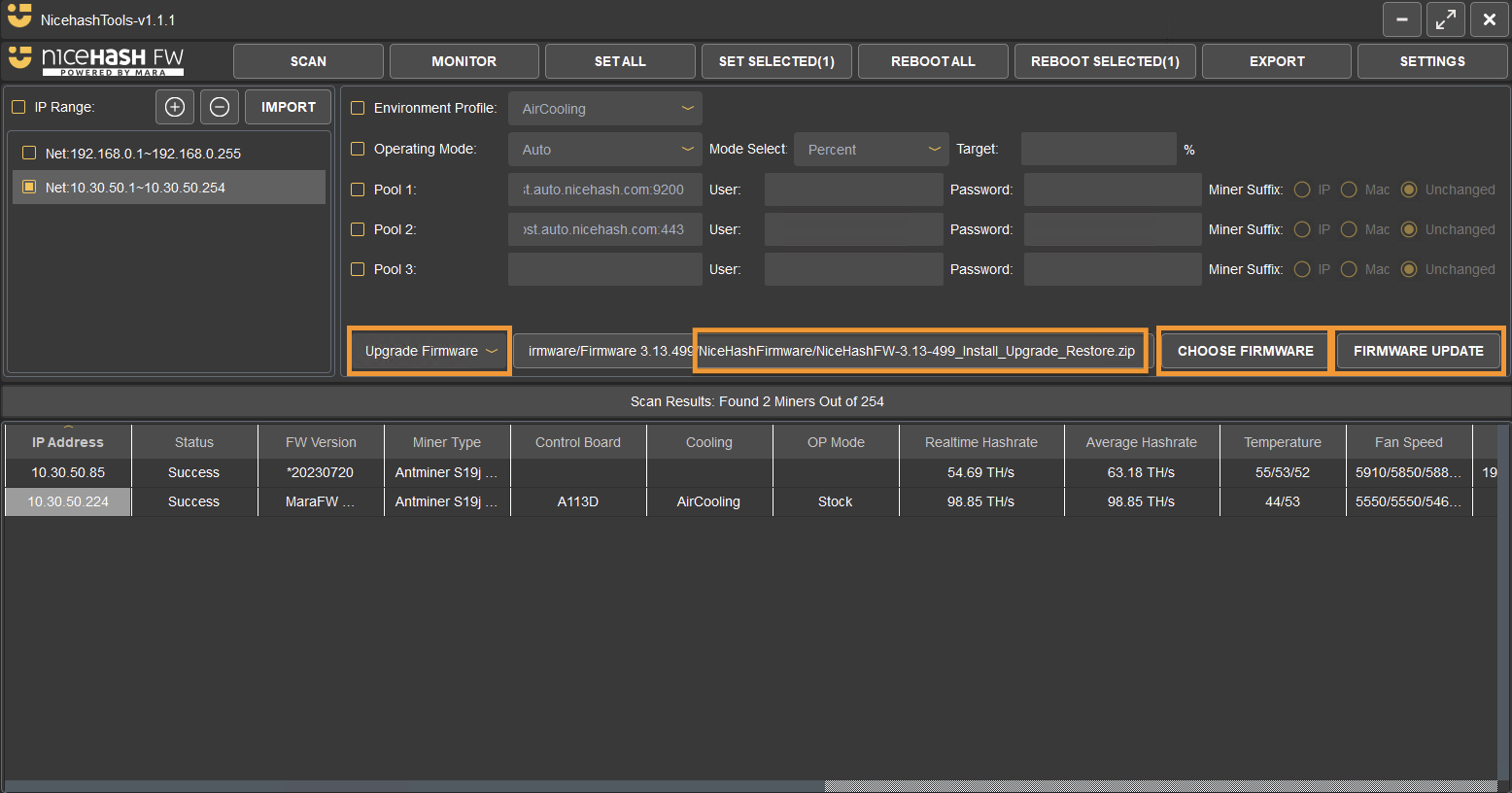Click inside the Target percentage field
The image size is (1512, 793).
pos(1098,149)
